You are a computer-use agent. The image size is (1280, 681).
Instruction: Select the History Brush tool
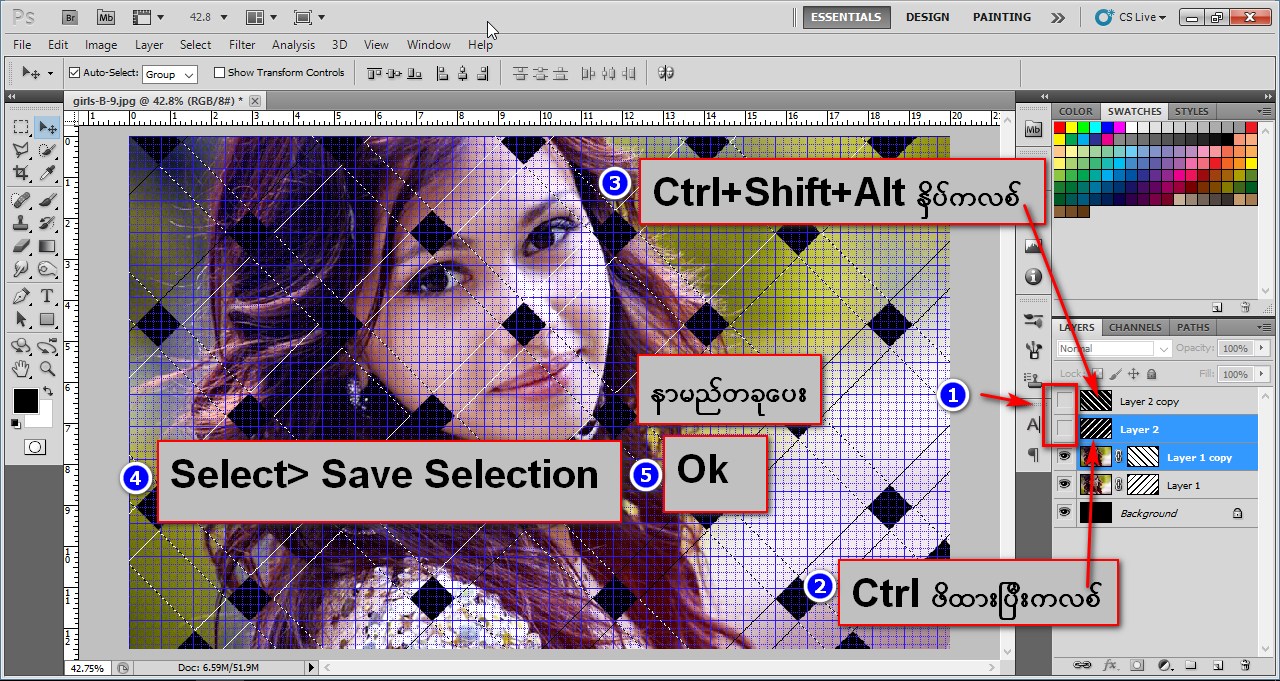tap(47, 223)
